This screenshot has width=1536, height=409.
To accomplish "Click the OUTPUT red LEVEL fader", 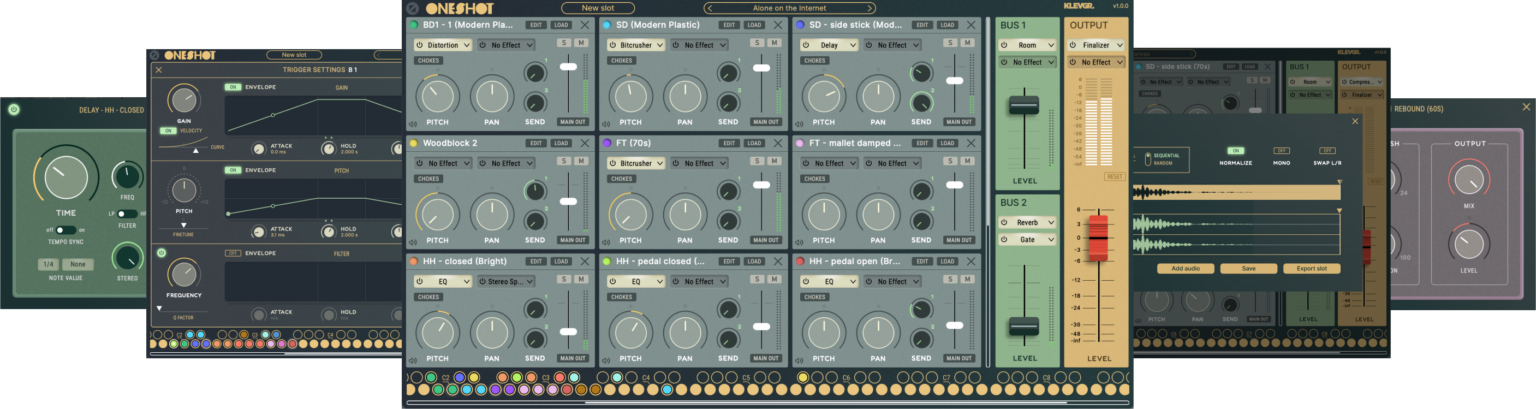I will point(1099,237).
